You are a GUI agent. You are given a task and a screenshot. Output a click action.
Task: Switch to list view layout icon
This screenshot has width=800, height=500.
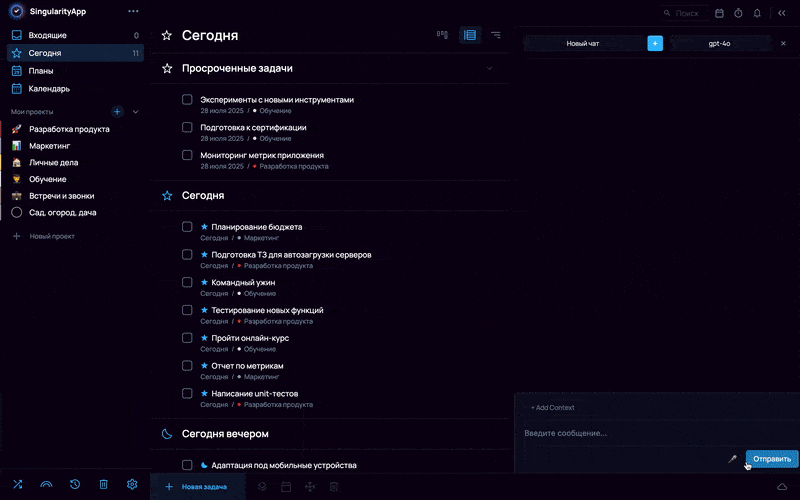469,35
